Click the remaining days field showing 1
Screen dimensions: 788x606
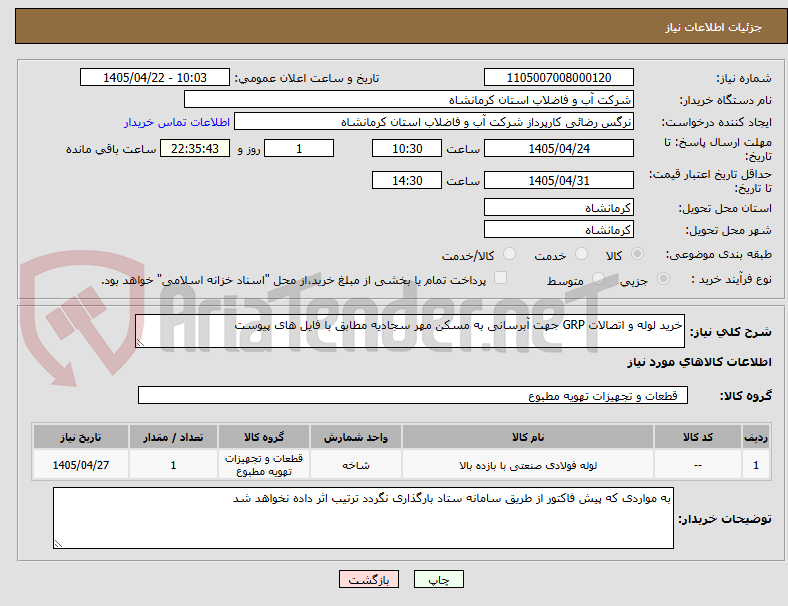click(299, 149)
